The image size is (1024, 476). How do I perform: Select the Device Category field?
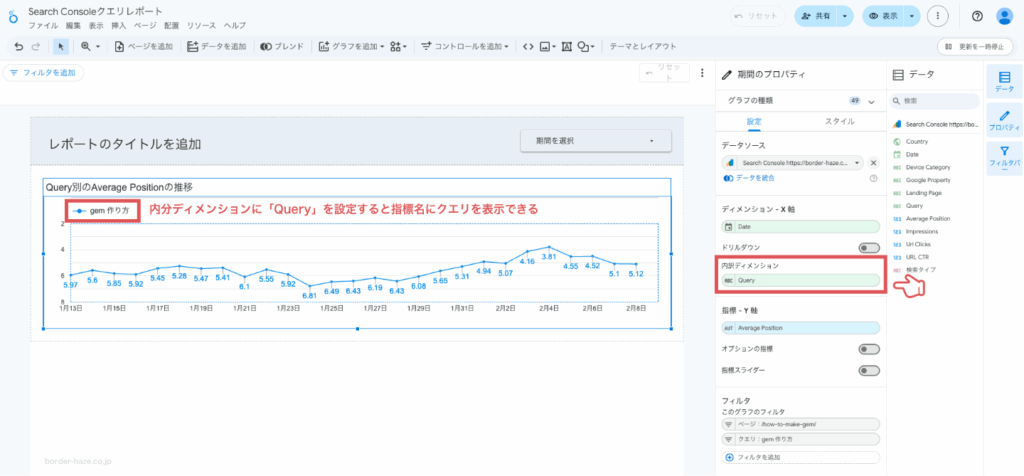[928, 167]
